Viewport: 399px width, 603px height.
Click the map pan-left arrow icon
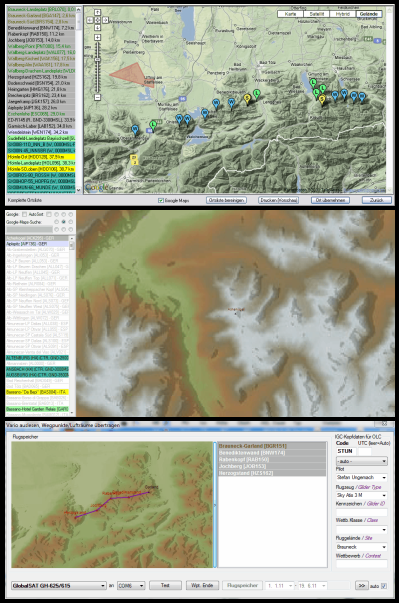click(90, 20)
